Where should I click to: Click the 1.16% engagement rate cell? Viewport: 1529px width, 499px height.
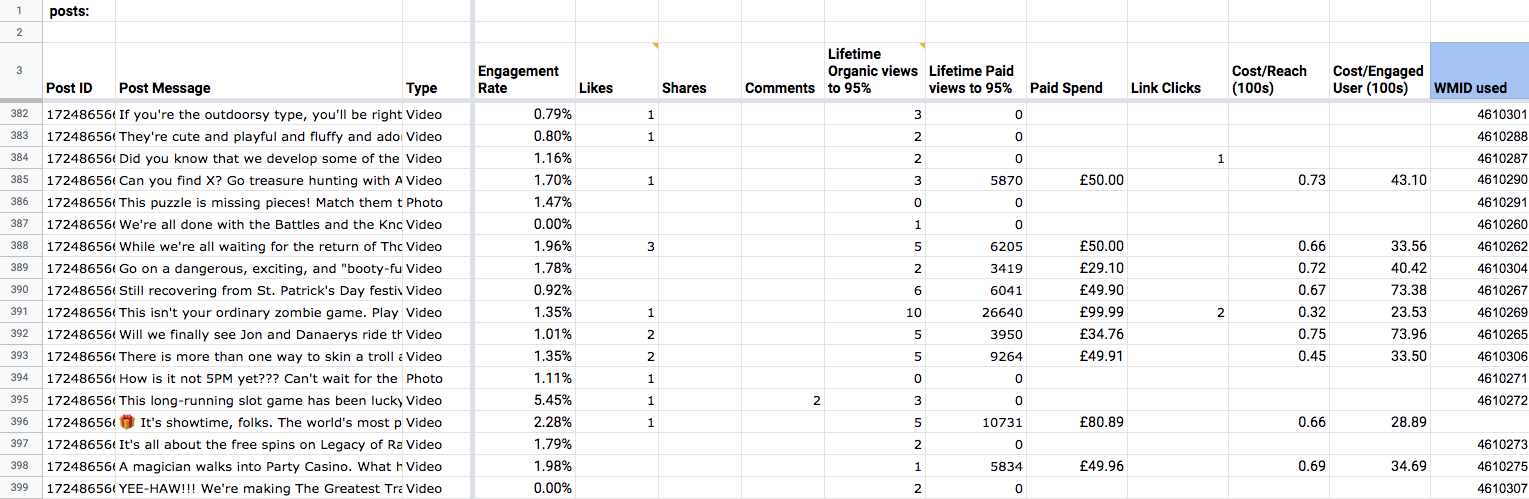point(525,159)
